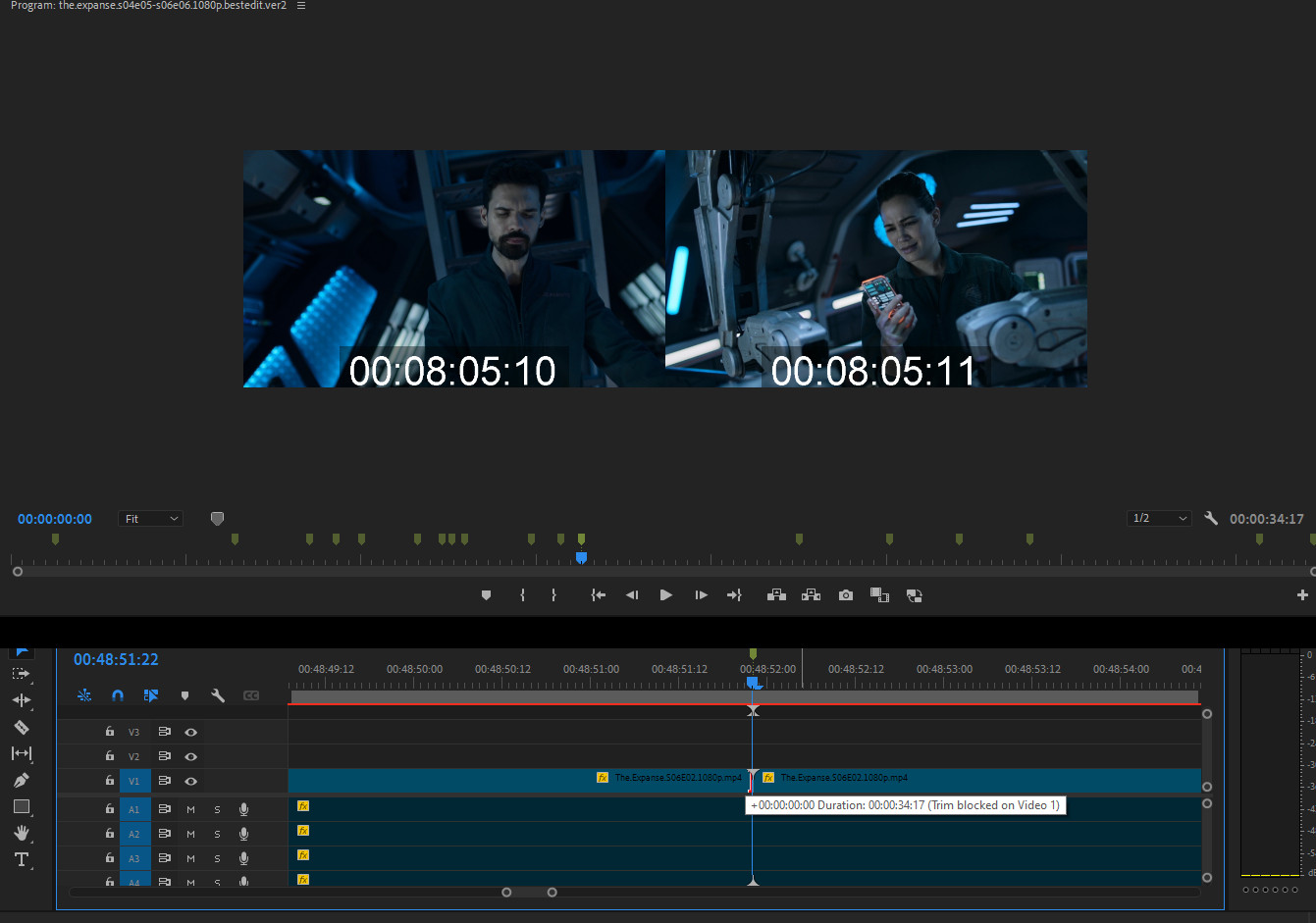
Task: Click the timeline timecode 00:48:51:22
Action: (116, 659)
